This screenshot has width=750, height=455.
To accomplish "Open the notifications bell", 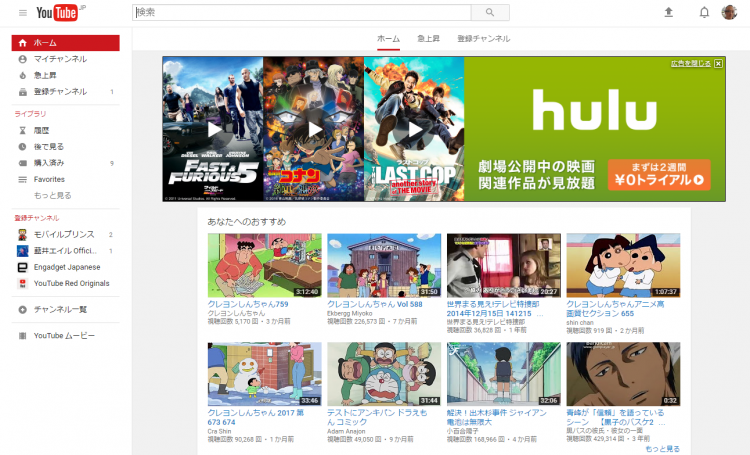I will coord(704,12).
